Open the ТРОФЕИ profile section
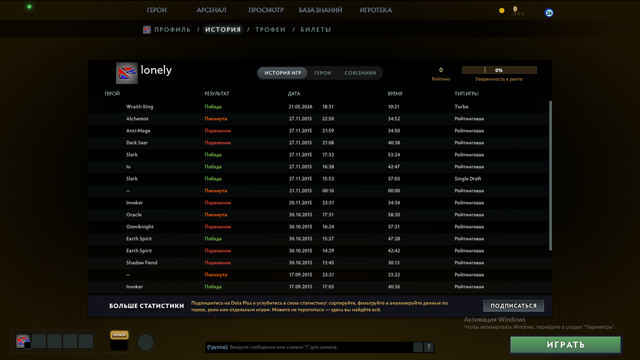 click(270, 30)
